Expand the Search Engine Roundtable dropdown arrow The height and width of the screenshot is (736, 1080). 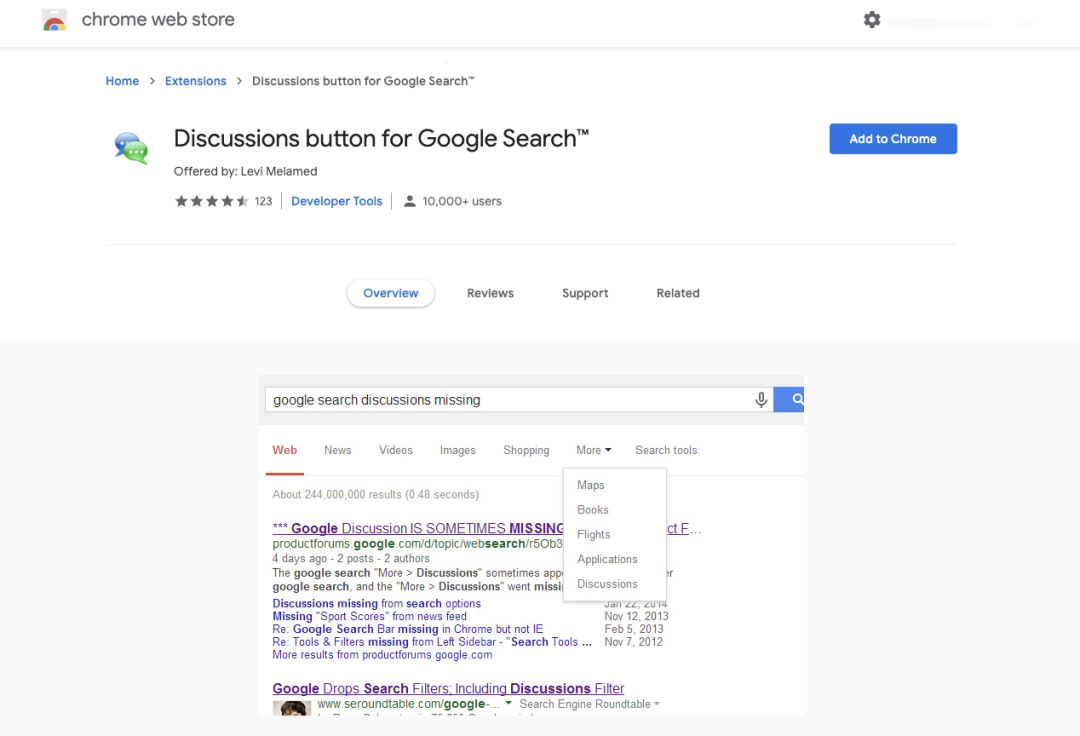coord(656,704)
